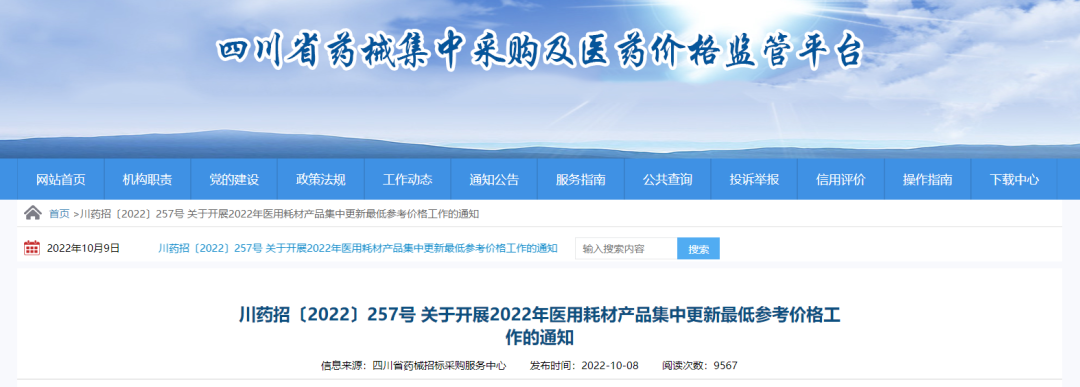Screen dimensions: 1080x387
Task: Click the article headline 川药招〔2022〕257号
Action: [539, 326]
